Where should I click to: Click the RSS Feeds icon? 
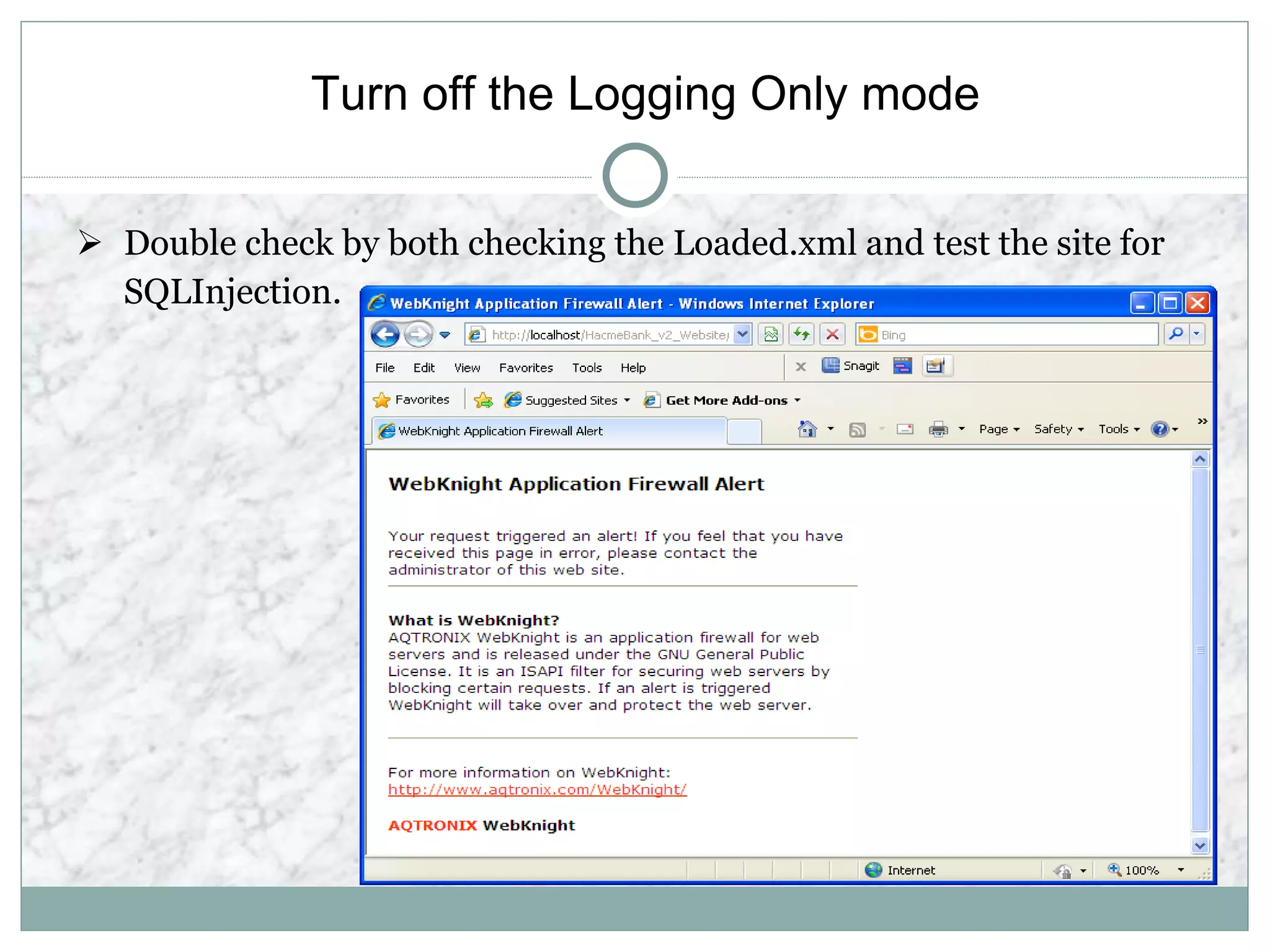pos(858,430)
